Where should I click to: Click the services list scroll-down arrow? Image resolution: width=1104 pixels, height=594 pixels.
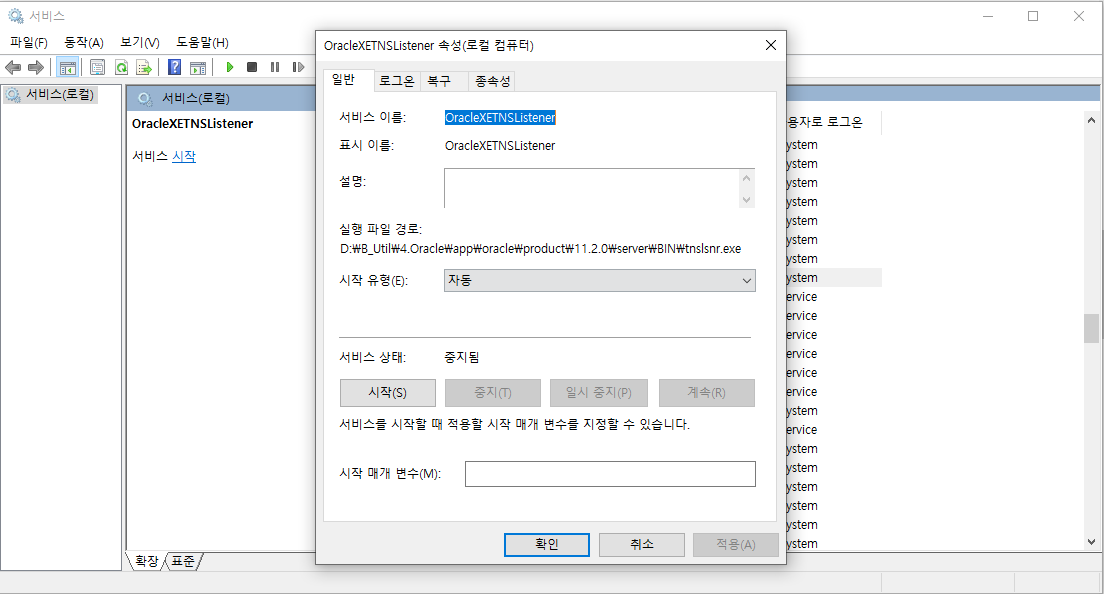[1091, 542]
